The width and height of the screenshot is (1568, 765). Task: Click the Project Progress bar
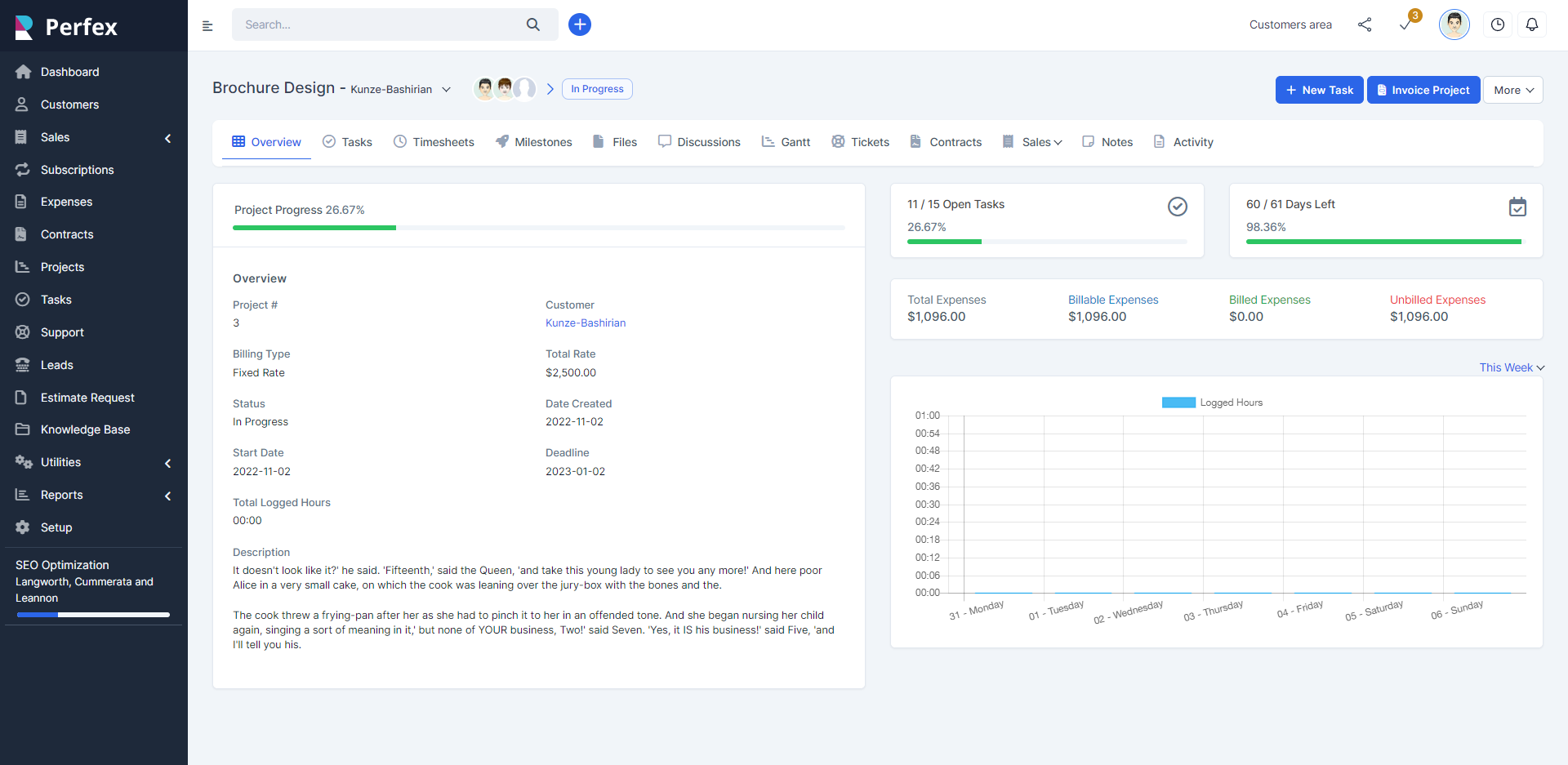pos(539,228)
